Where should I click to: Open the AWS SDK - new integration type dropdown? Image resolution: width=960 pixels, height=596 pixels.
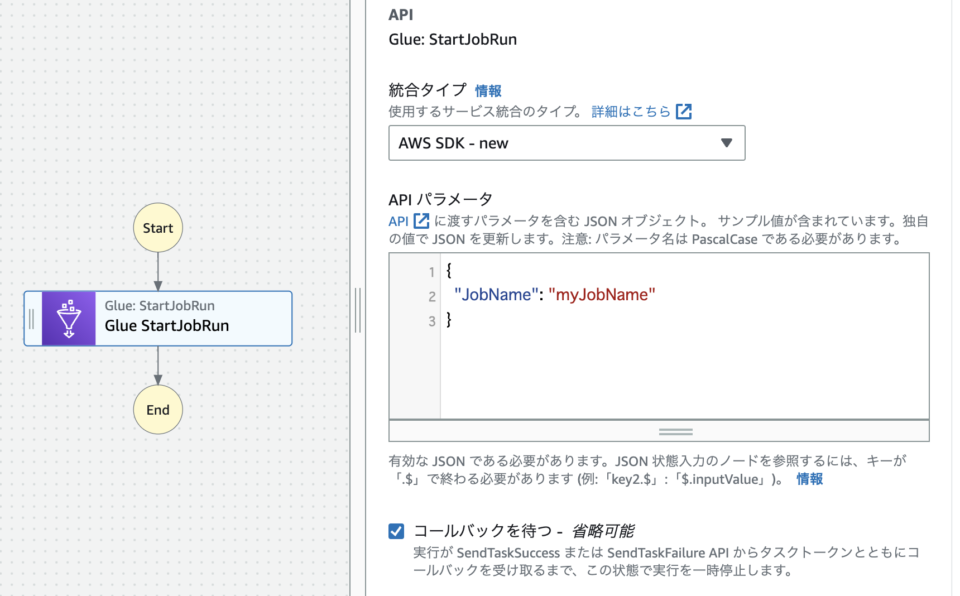pyautogui.click(x=566, y=143)
